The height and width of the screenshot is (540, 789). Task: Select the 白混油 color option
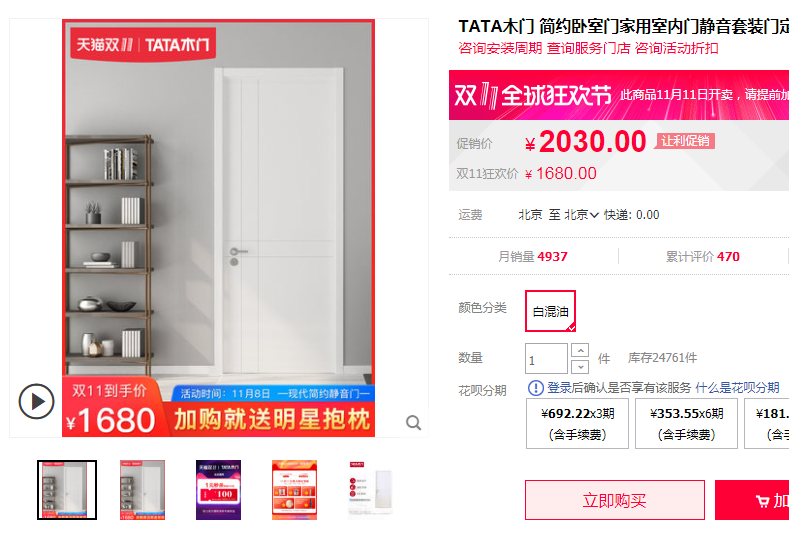tap(550, 311)
